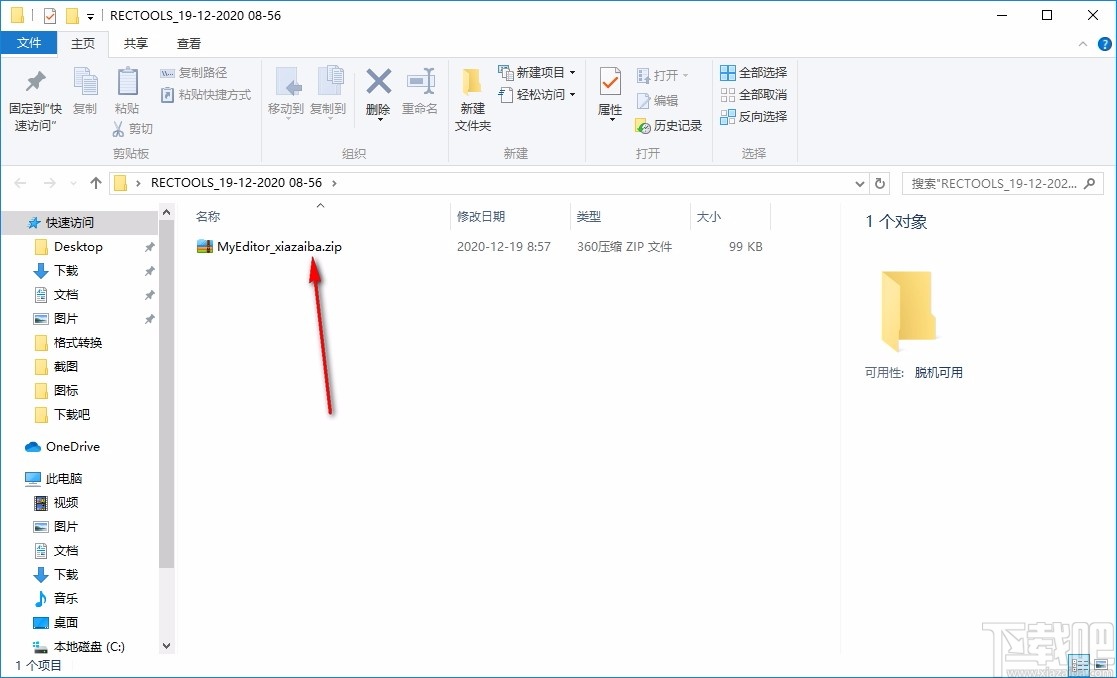Sort by Date modified (修改日期) column
Image resolution: width=1117 pixels, height=678 pixels.
coord(481,217)
